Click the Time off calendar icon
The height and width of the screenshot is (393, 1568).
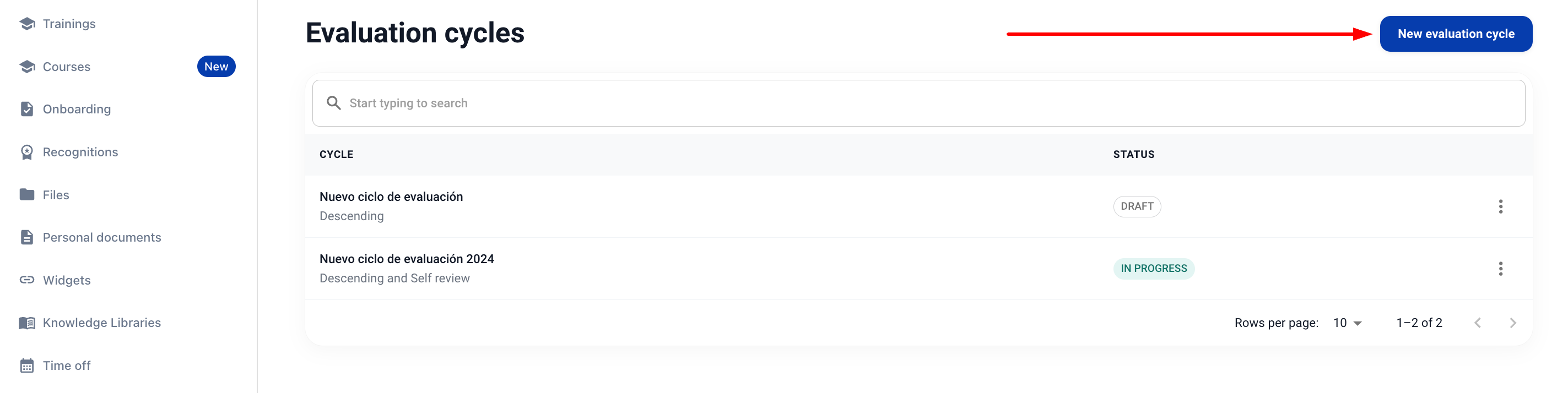tap(27, 365)
